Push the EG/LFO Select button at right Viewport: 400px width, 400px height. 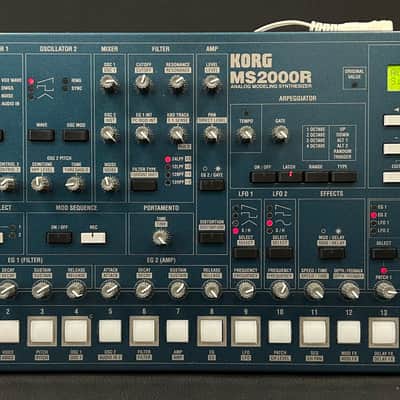click(384, 253)
